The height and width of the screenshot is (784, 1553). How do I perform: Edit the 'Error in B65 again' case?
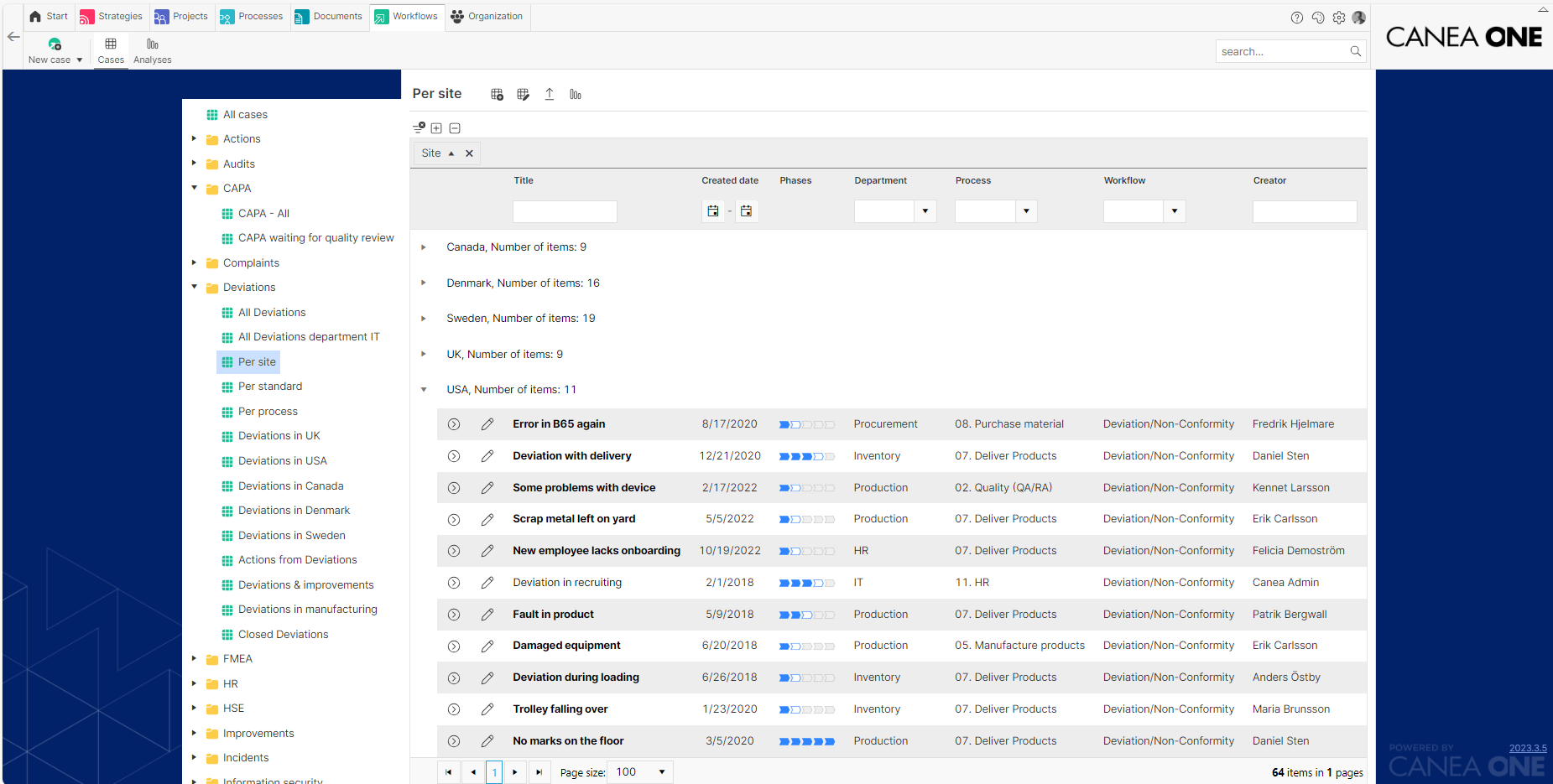point(487,424)
